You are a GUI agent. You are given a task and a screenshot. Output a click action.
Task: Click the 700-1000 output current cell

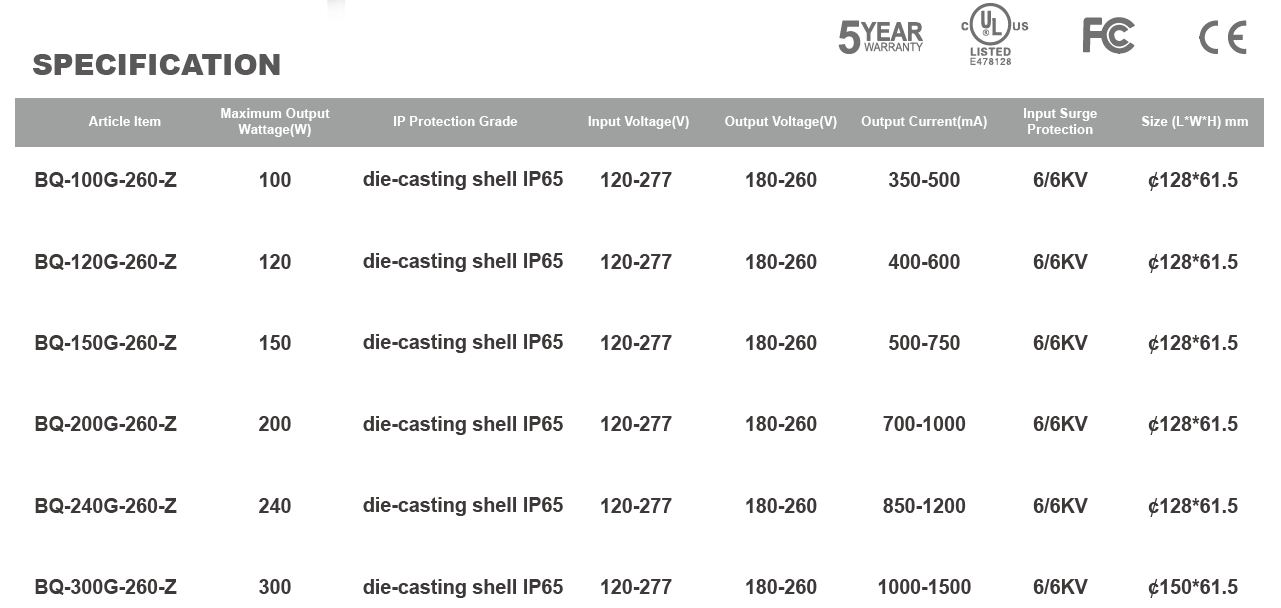click(924, 424)
